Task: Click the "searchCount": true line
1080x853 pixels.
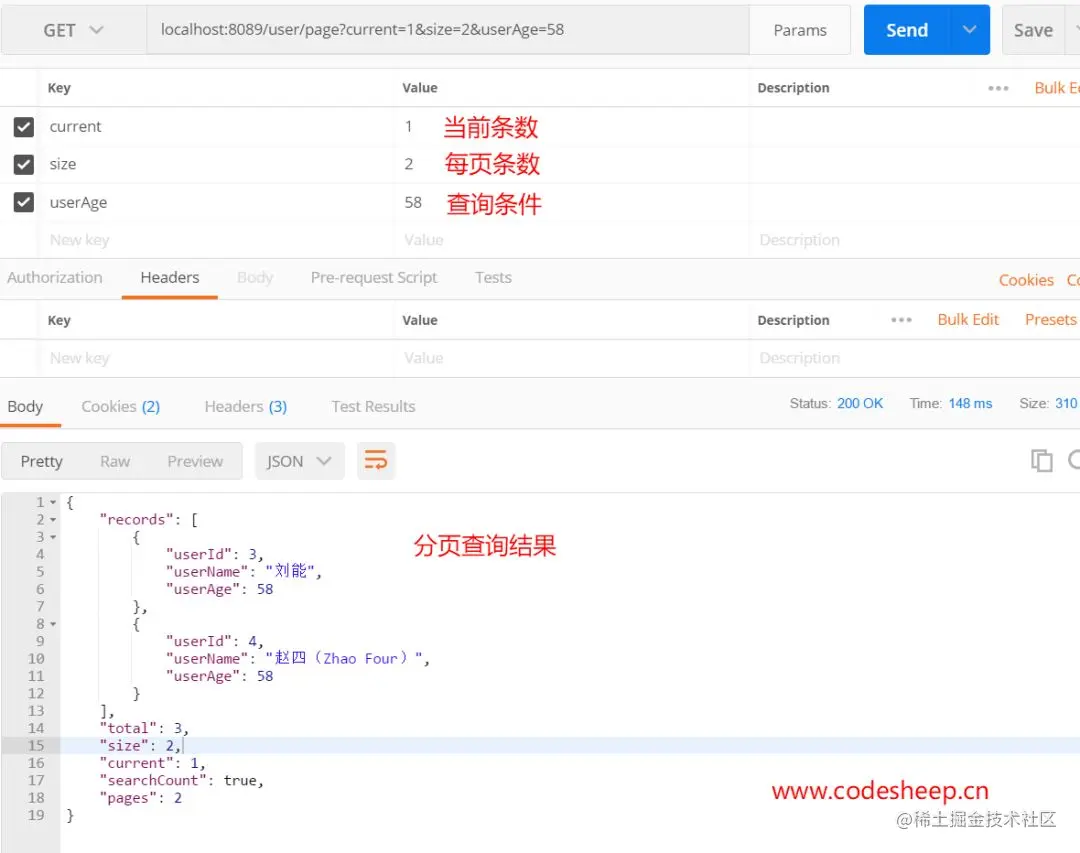Action: [182, 781]
